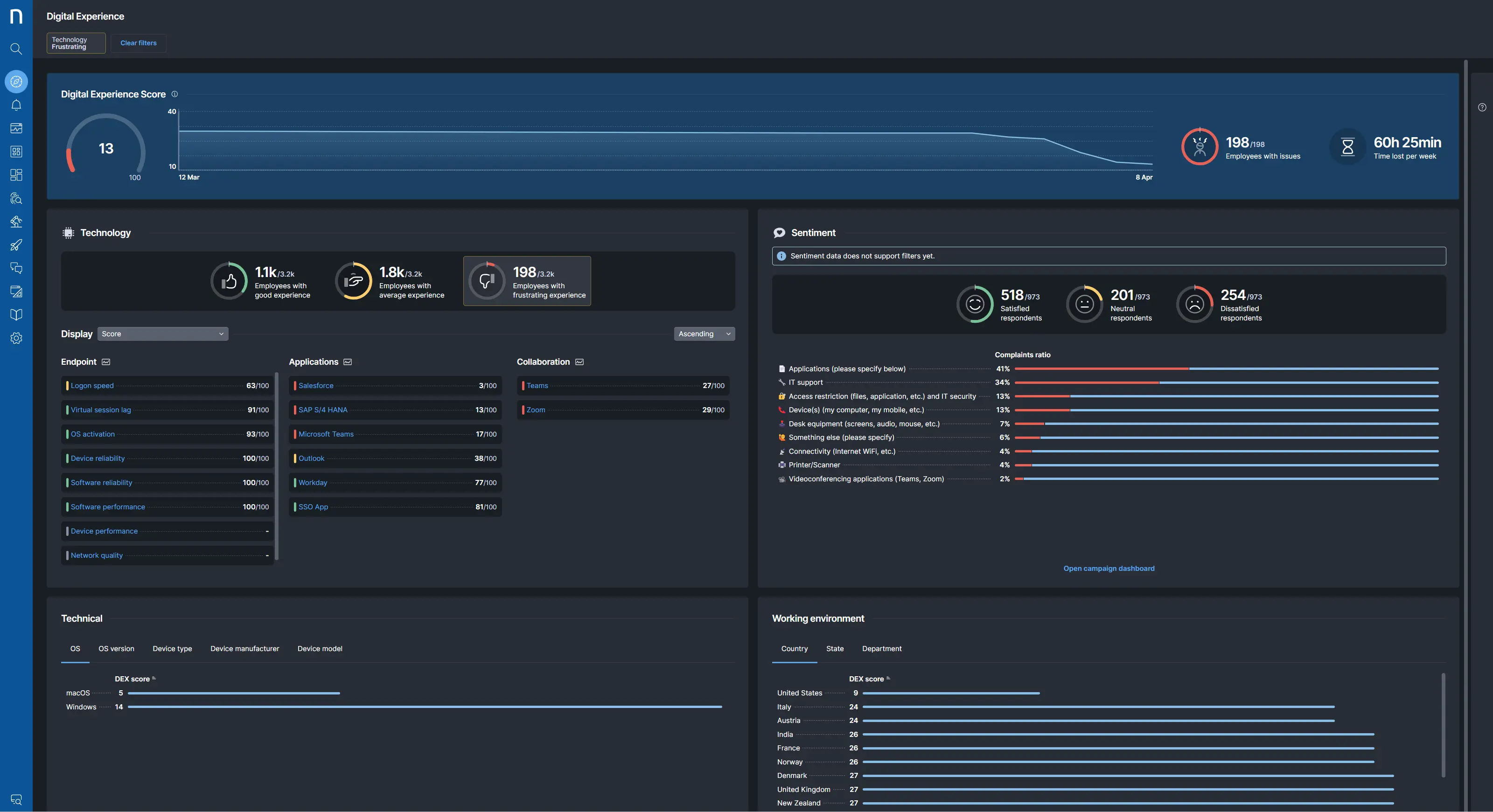The image size is (1493, 812).
Task: Click the sort icon beside Working environment DEX score
Action: click(888, 678)
